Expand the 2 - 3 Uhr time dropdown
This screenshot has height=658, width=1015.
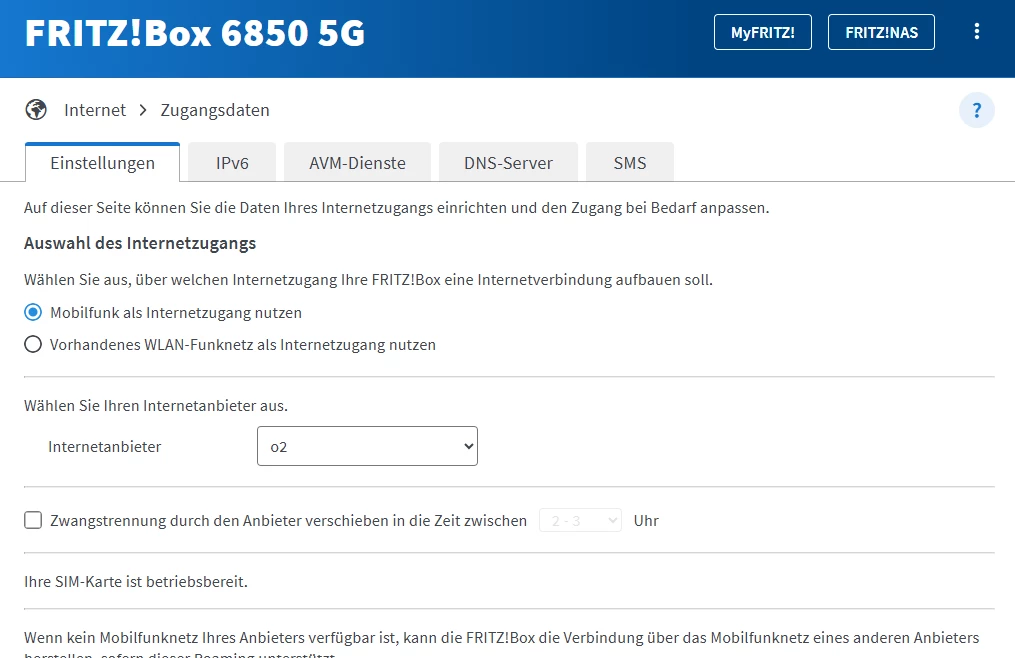[x=580, y=520]
